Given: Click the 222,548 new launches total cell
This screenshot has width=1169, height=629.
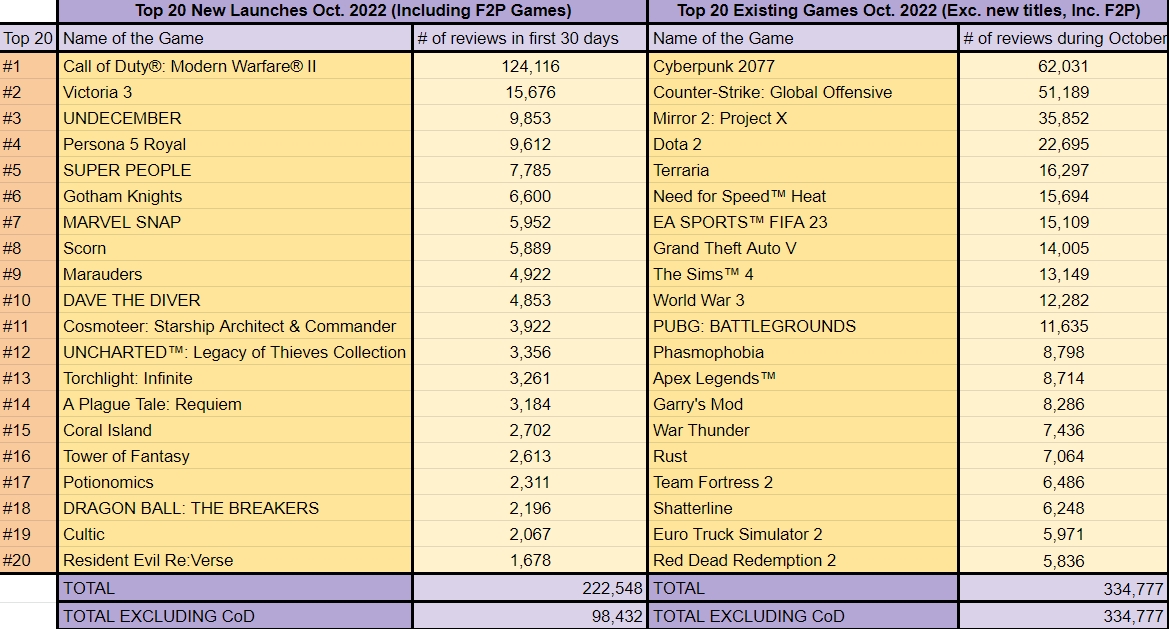Looking at the screenshot, I should (x=530, y=588).
